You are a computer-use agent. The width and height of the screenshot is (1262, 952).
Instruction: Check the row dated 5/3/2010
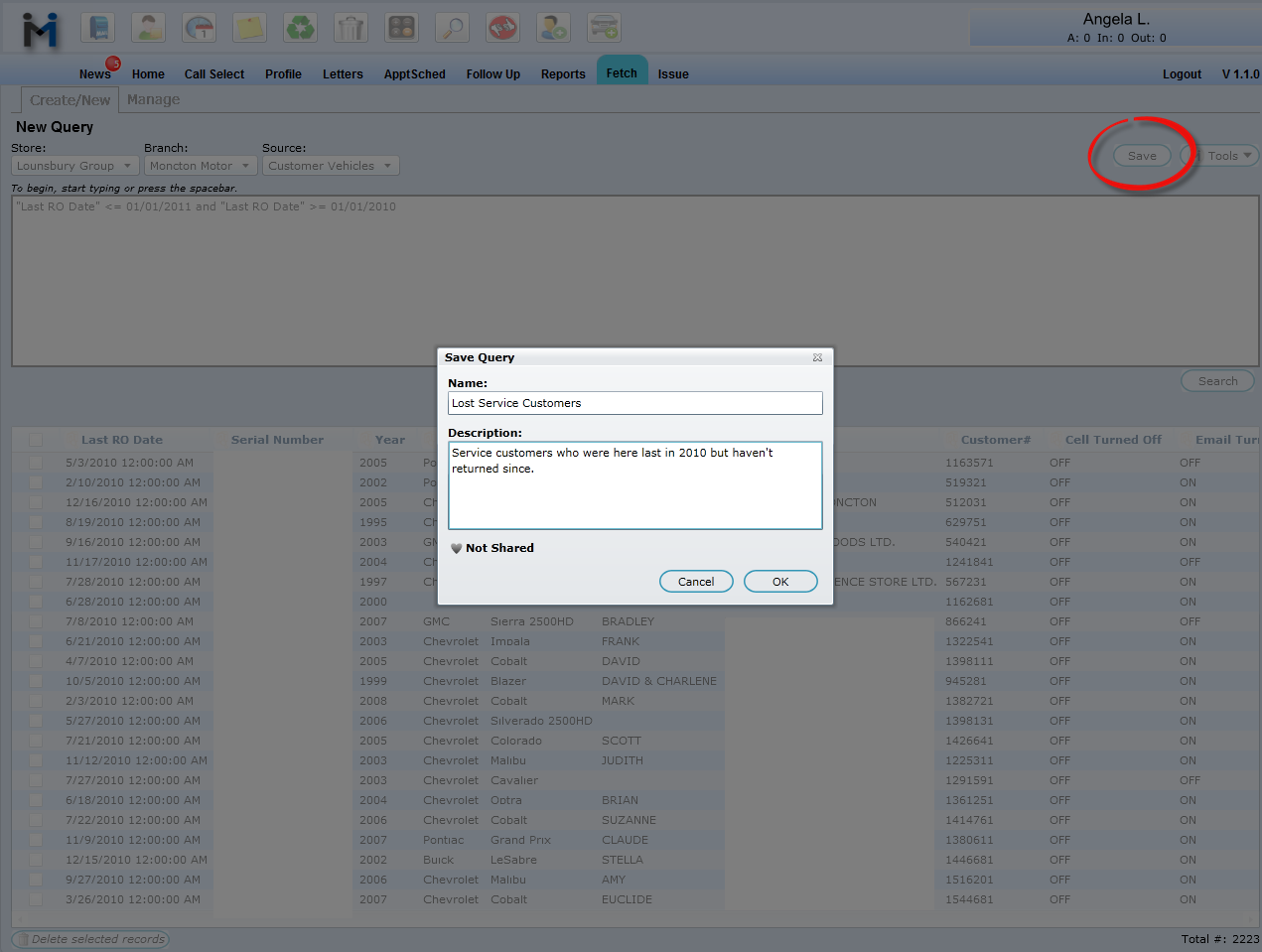(36, 463)
